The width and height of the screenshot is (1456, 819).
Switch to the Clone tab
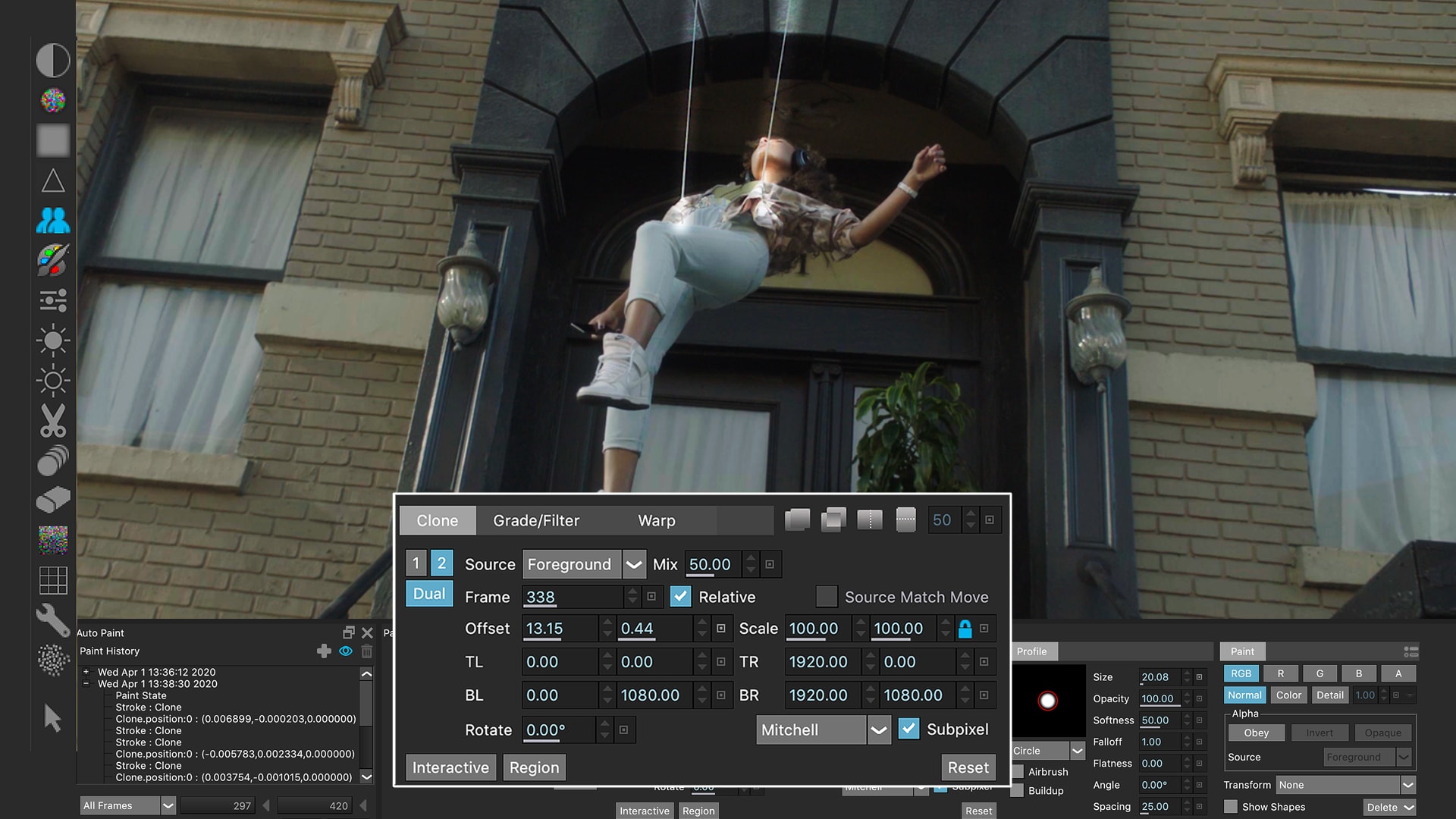[x=438, y=520]
